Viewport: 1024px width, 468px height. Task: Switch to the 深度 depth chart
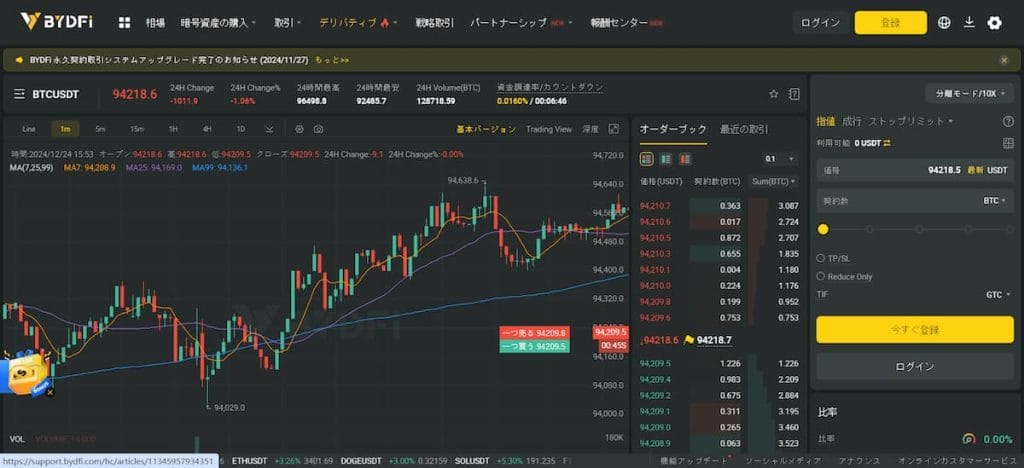pyautogui.click(x=590, y=129)
